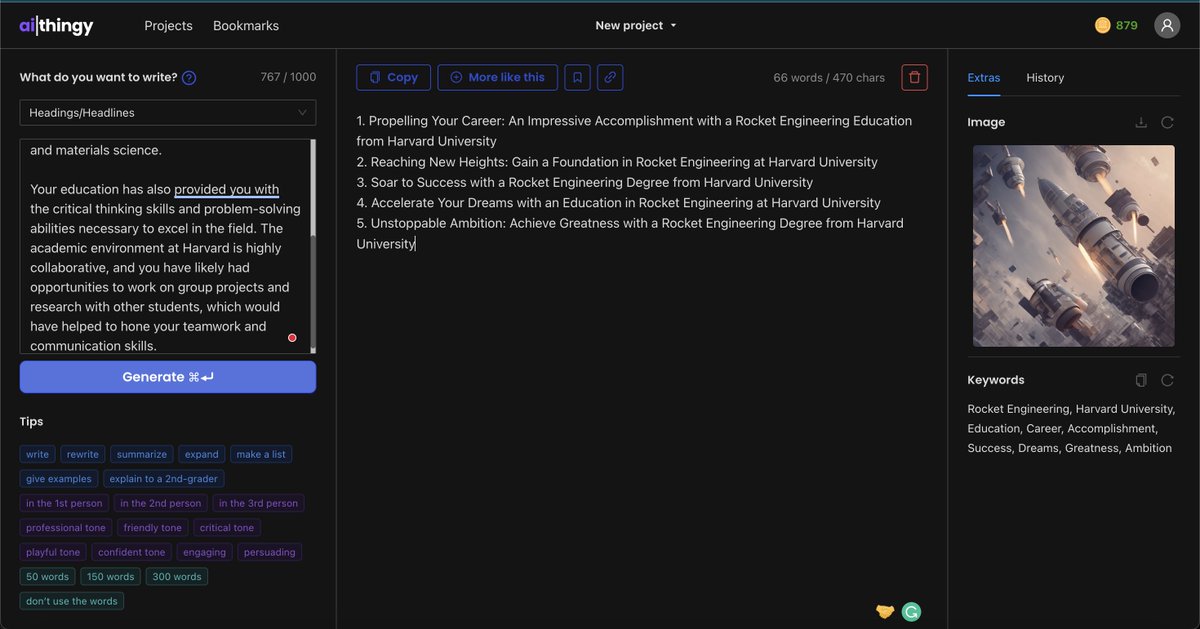1200x629 pixels.
Task: Copy the keywords with the copy icon
Action: pyautogui.click(x=1141, y=380)
